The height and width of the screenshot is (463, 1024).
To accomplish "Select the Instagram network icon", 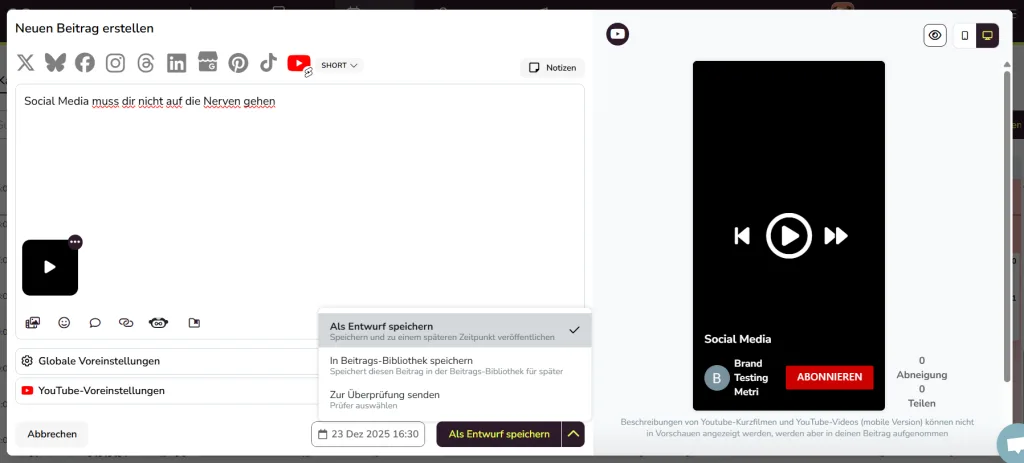I will (116, 63).
